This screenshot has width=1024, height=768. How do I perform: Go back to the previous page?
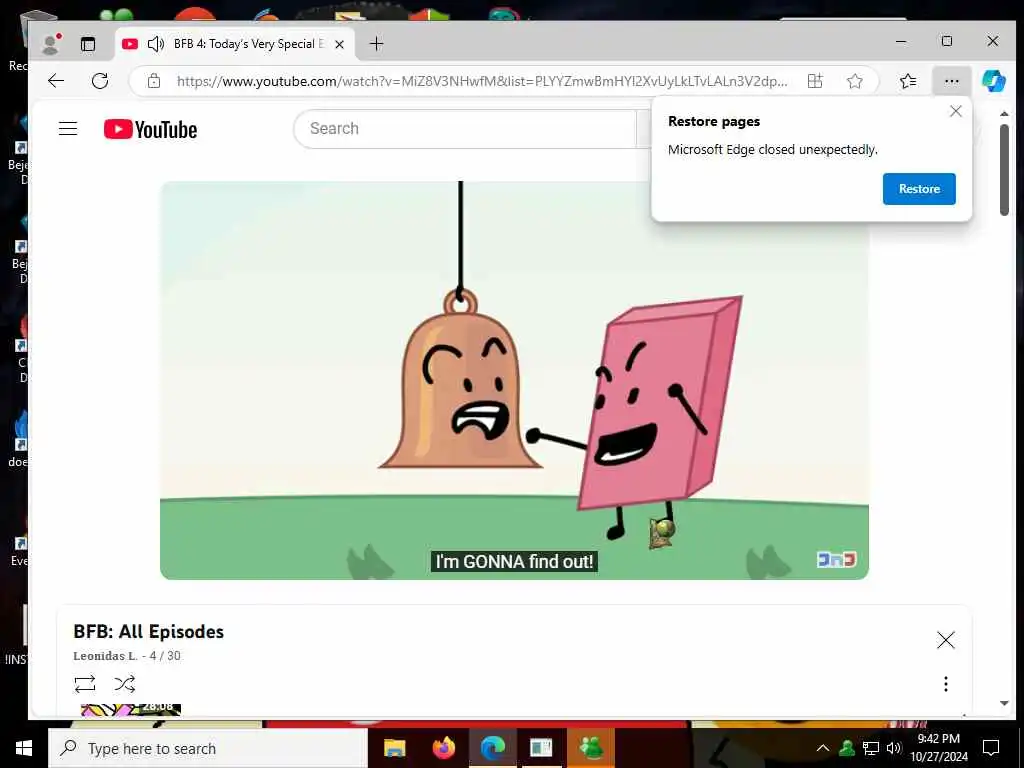56,81
